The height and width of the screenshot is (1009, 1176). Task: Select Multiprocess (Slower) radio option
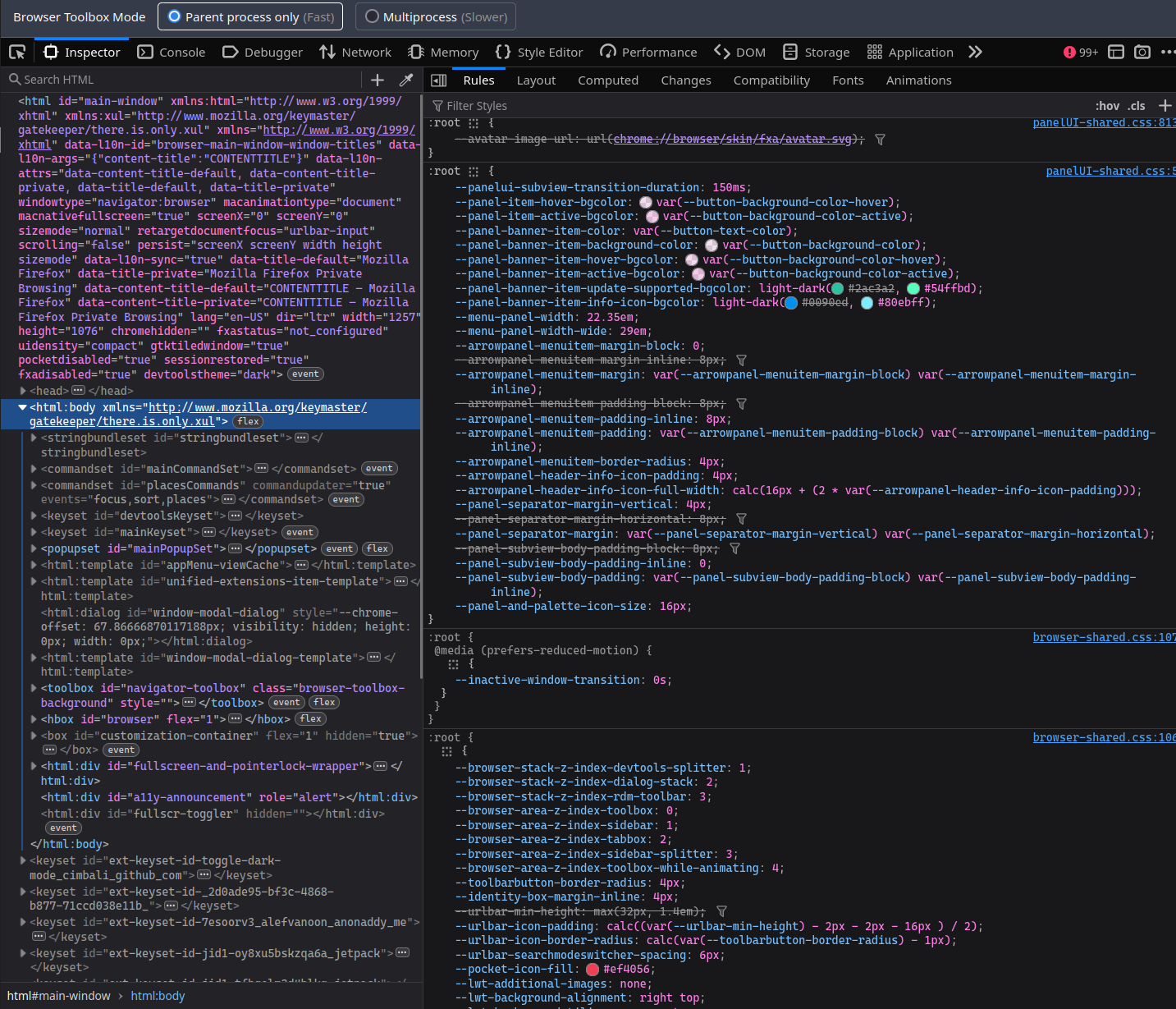[x=436, y=16]
